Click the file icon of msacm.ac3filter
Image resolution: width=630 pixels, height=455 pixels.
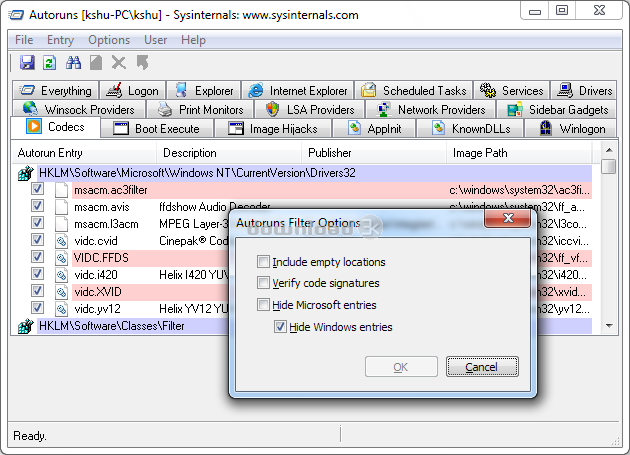[61, 190]
